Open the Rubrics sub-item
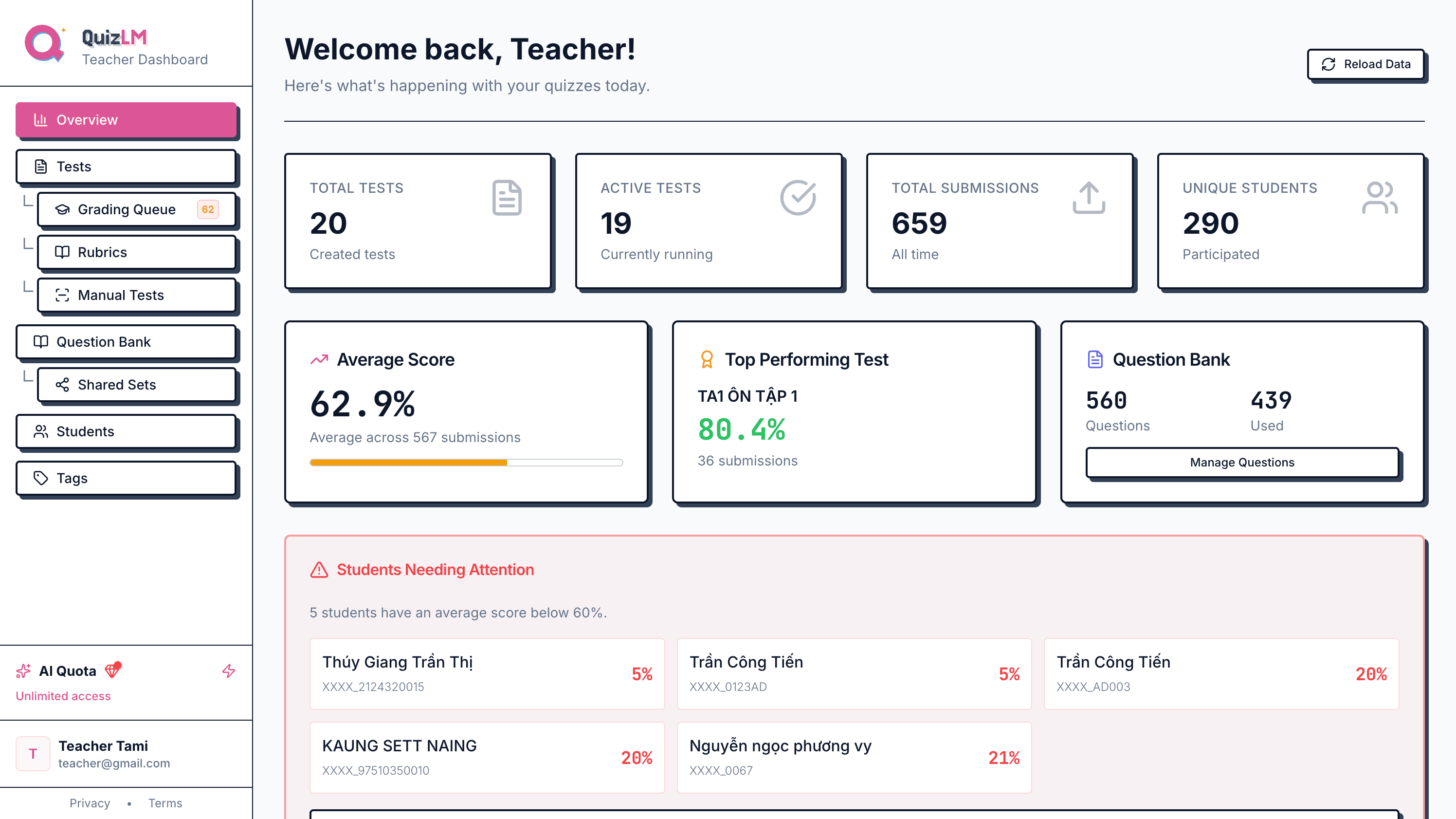 [136, 252]
